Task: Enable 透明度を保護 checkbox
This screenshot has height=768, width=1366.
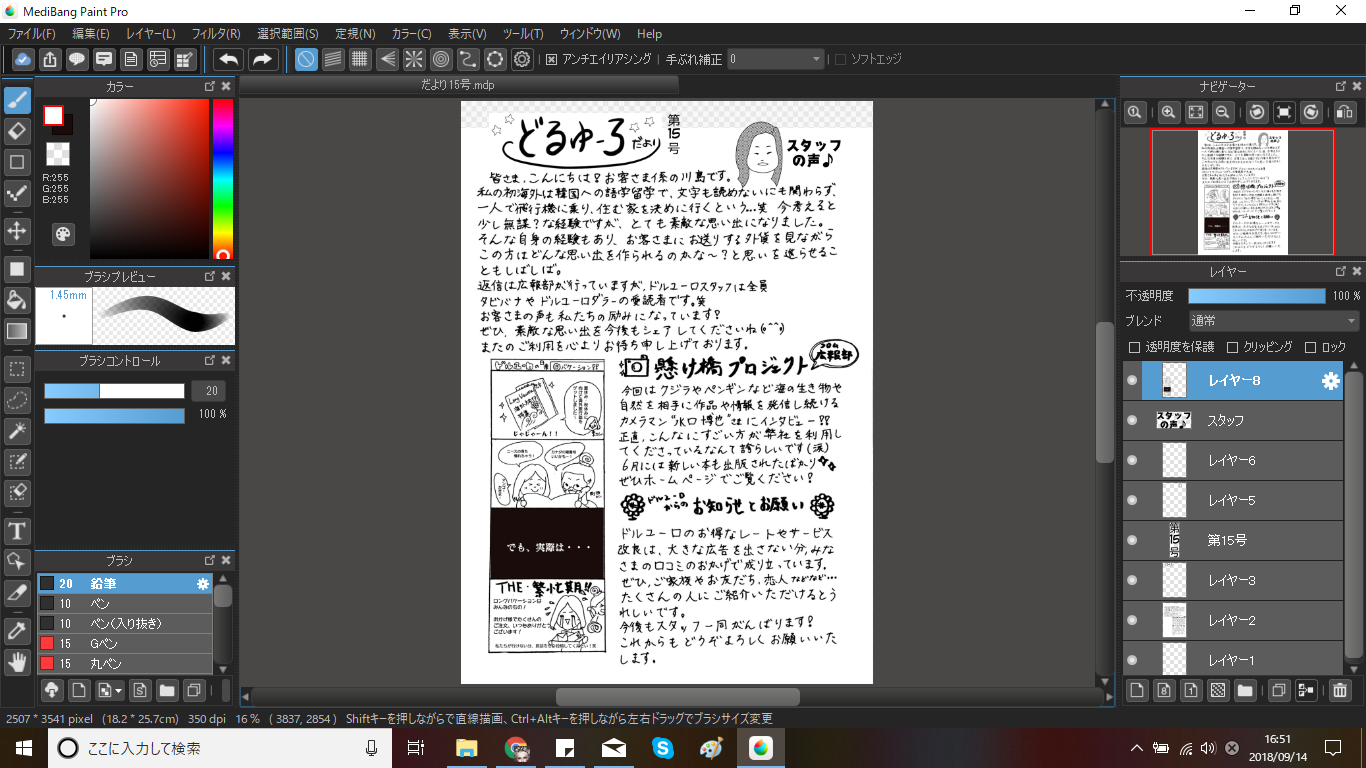Action: 1134,347
